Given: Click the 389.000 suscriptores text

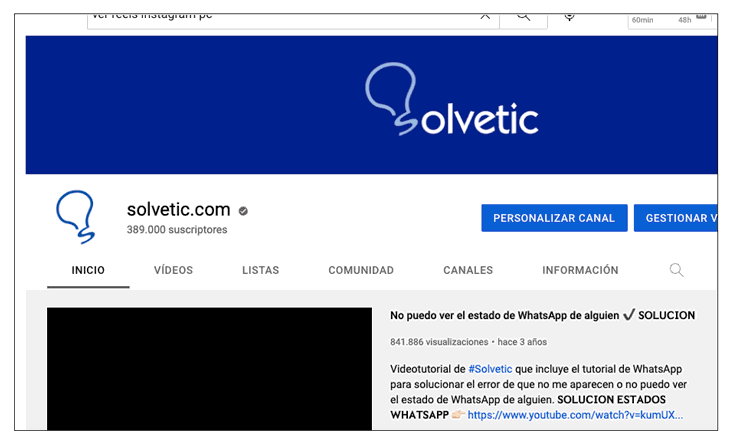Looking at the screenshot, I should coord(177,230).
